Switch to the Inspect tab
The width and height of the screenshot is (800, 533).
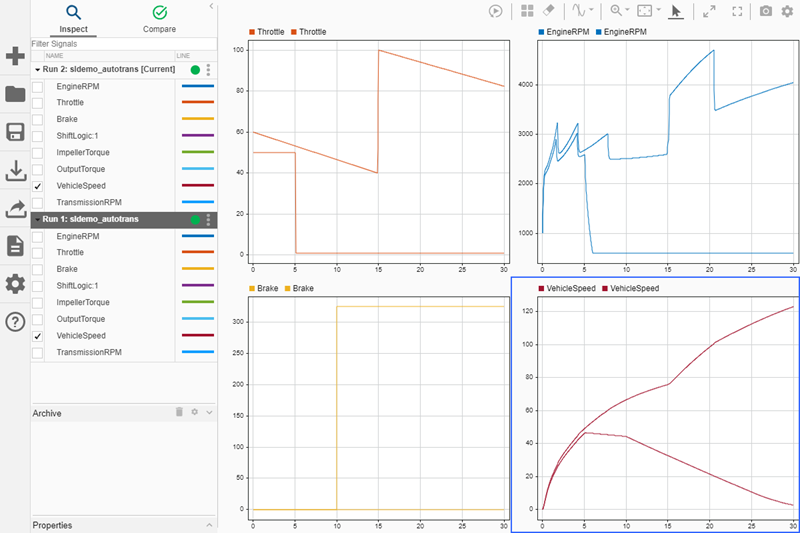click(73, 18)
